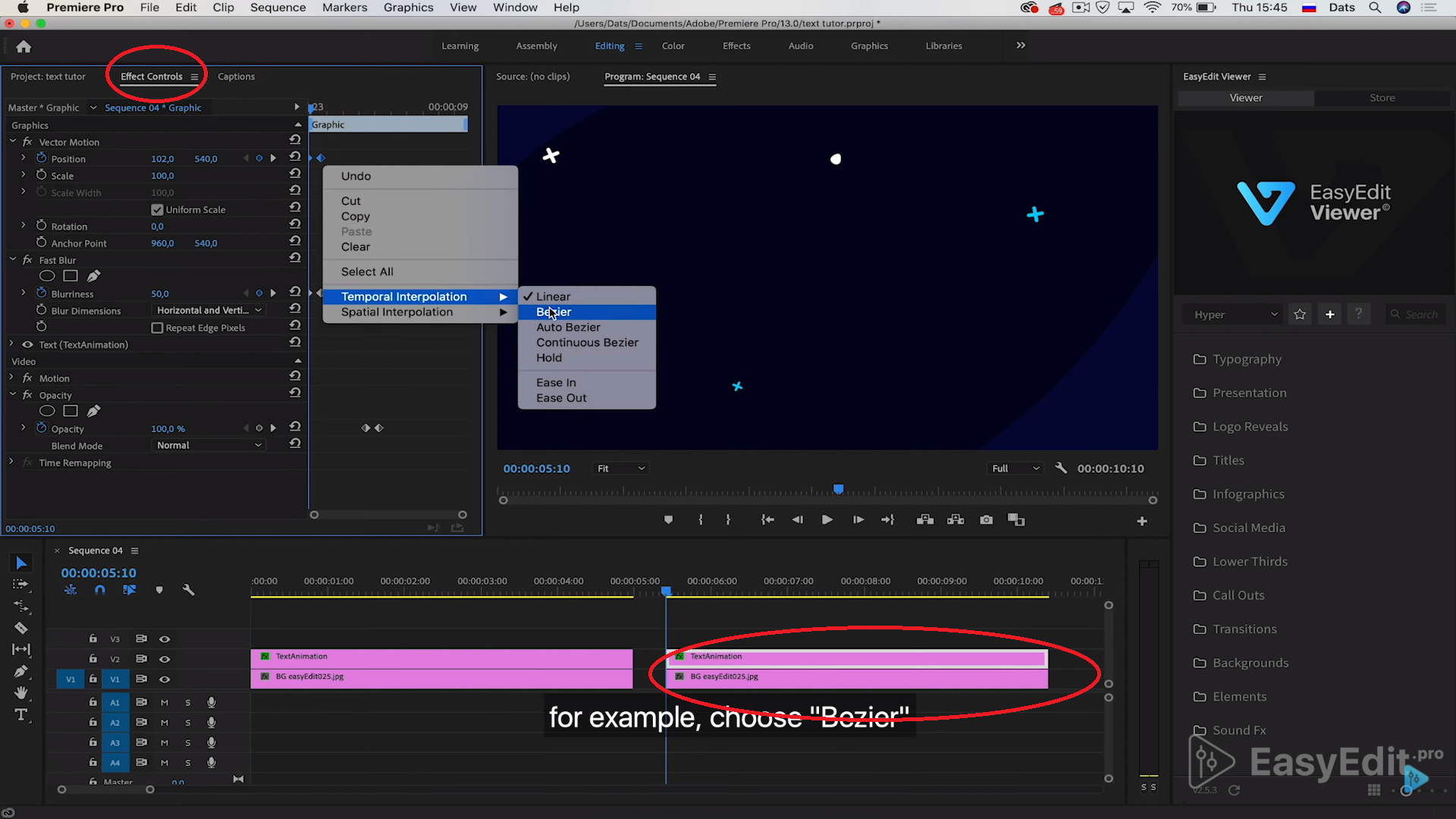Open the Store tab in EasyEdit
The image size is (1456, 819).
pyautogui.click(x=1382, y=98)
